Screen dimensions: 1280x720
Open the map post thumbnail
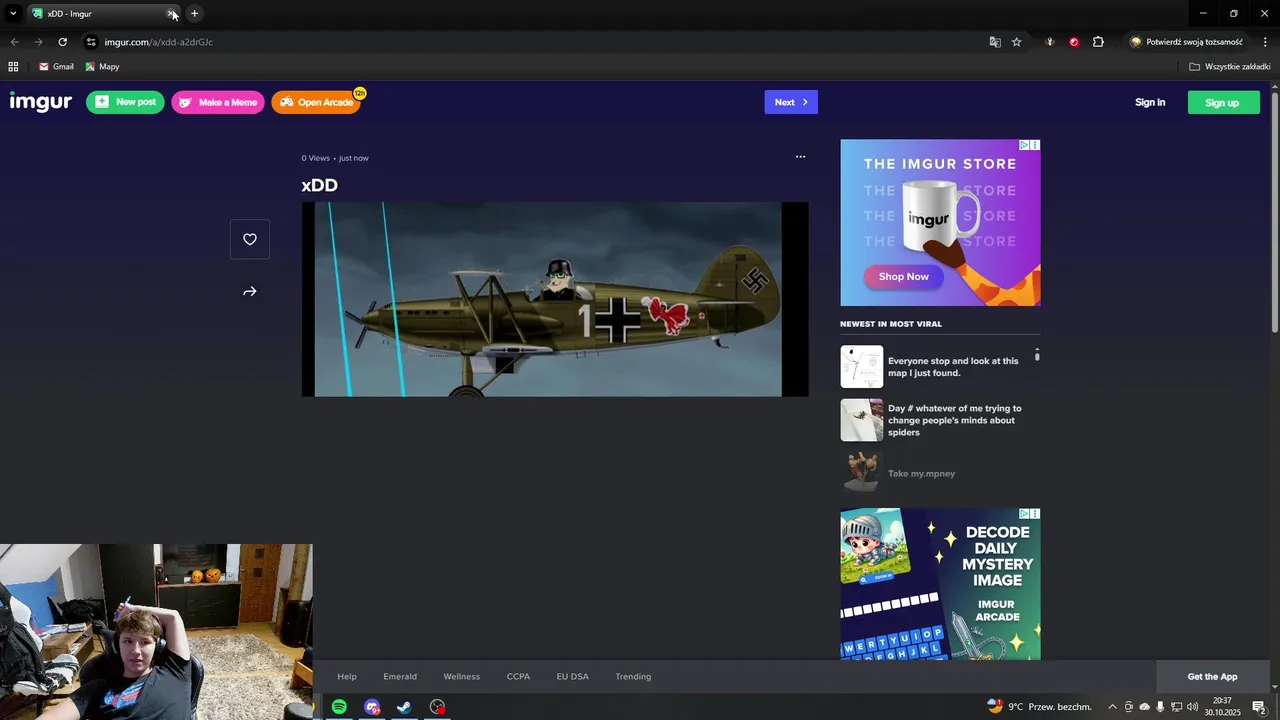coord(861,367)
